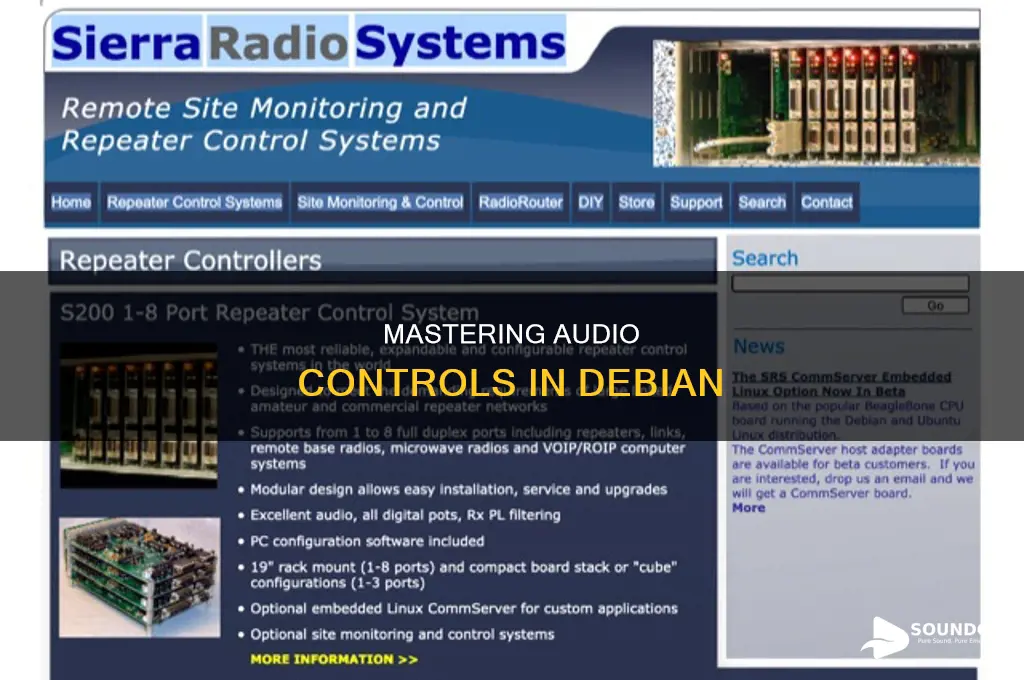Open the RadioRouter menu item

520,202
